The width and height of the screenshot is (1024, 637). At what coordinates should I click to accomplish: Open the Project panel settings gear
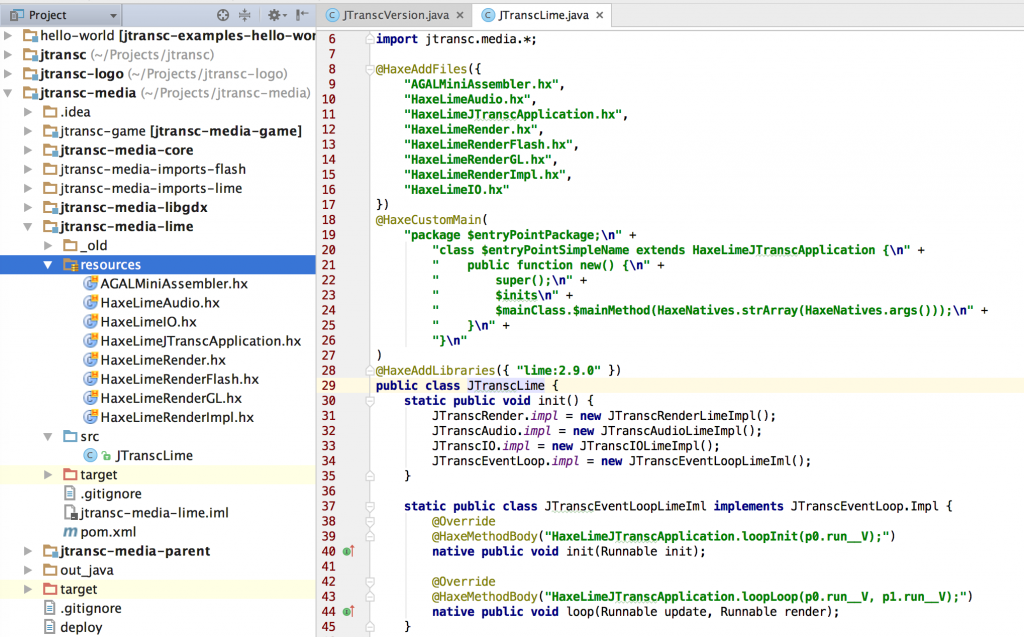click(275, 15)
